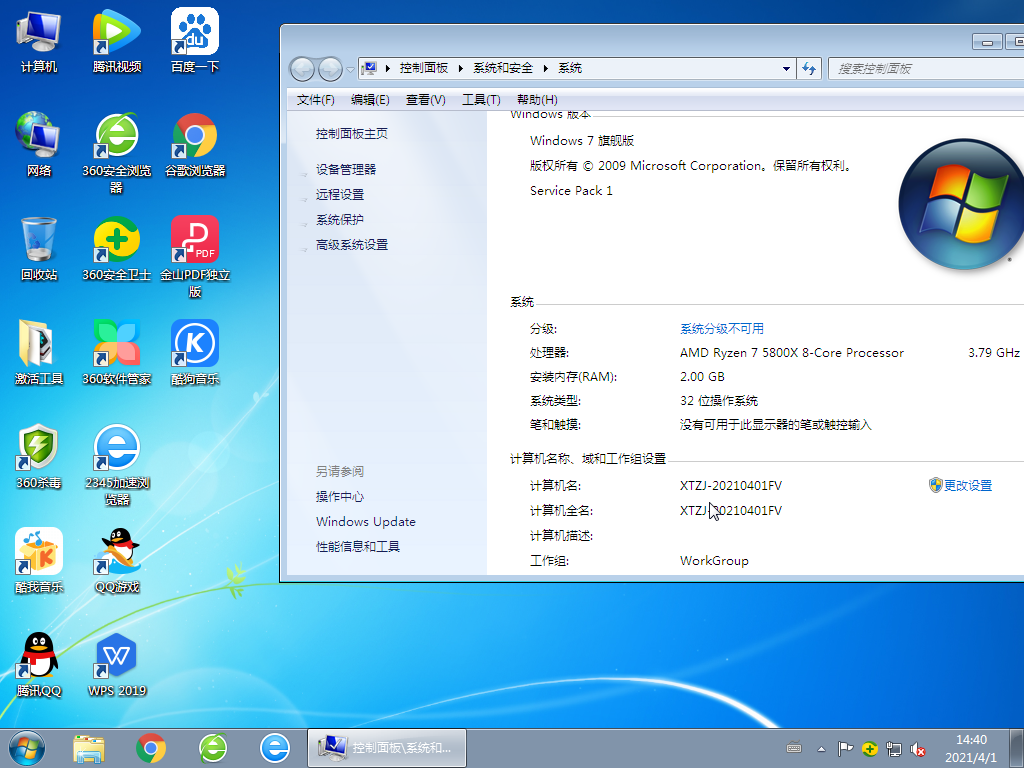
Task: Open 设备管理器 from the left sidebar
Action: [346, 170]
